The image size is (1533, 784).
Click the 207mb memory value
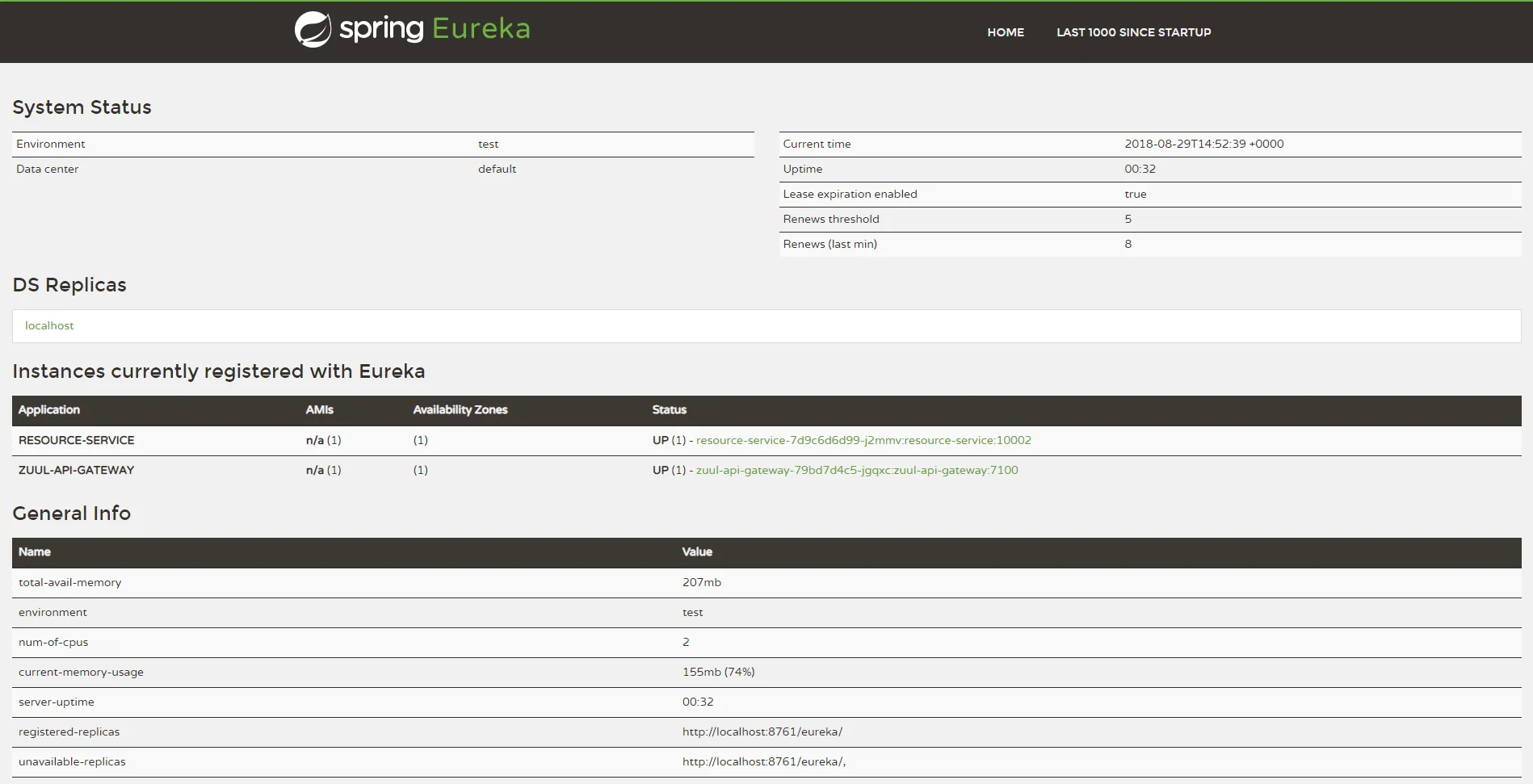coord(702,582)
